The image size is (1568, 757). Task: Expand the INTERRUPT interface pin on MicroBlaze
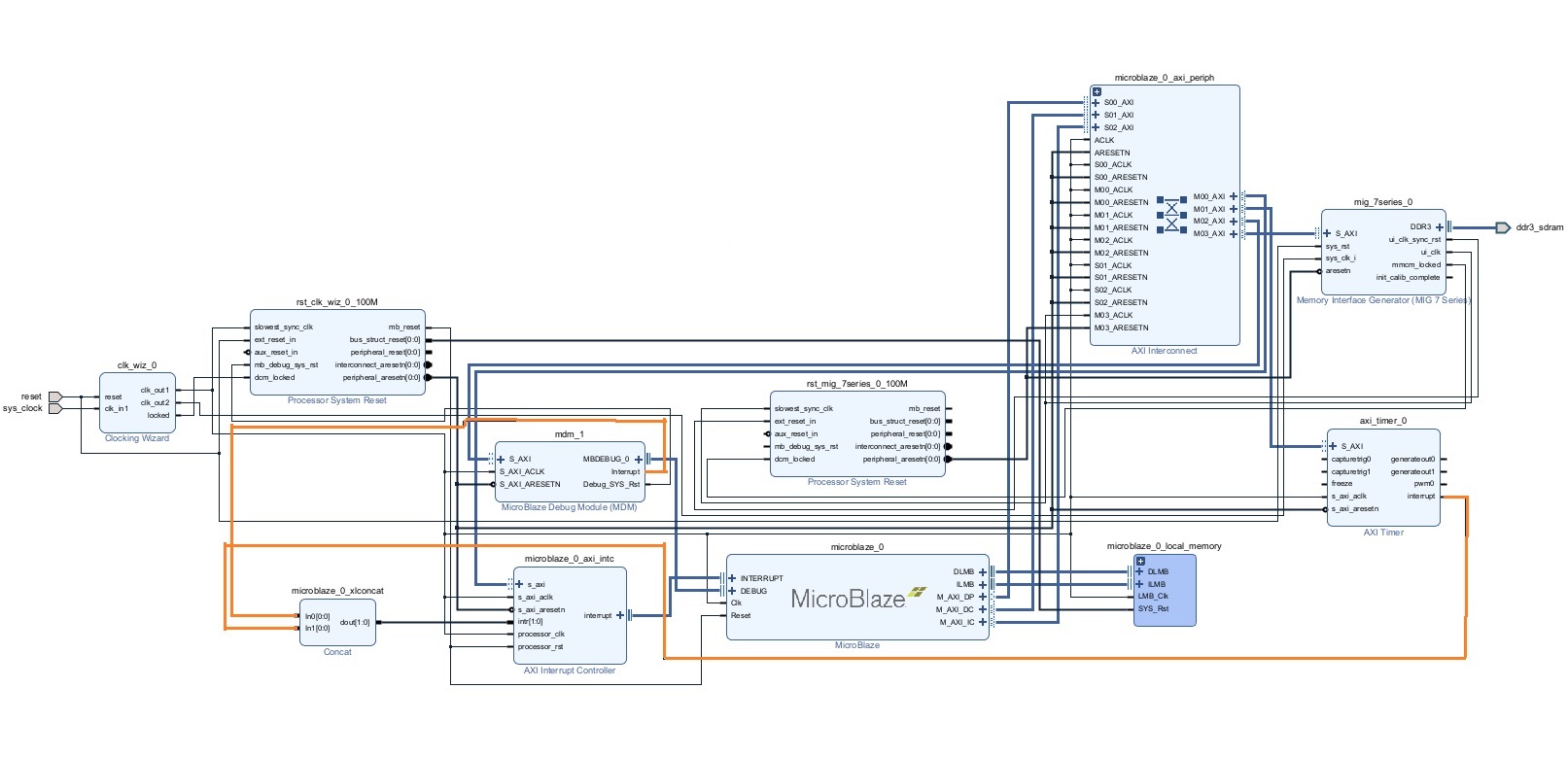point(732,578)
